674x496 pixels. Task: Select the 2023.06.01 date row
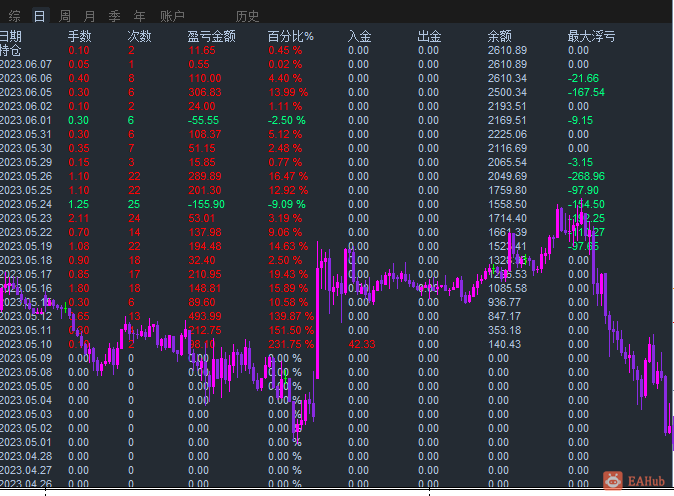point(25,120)
